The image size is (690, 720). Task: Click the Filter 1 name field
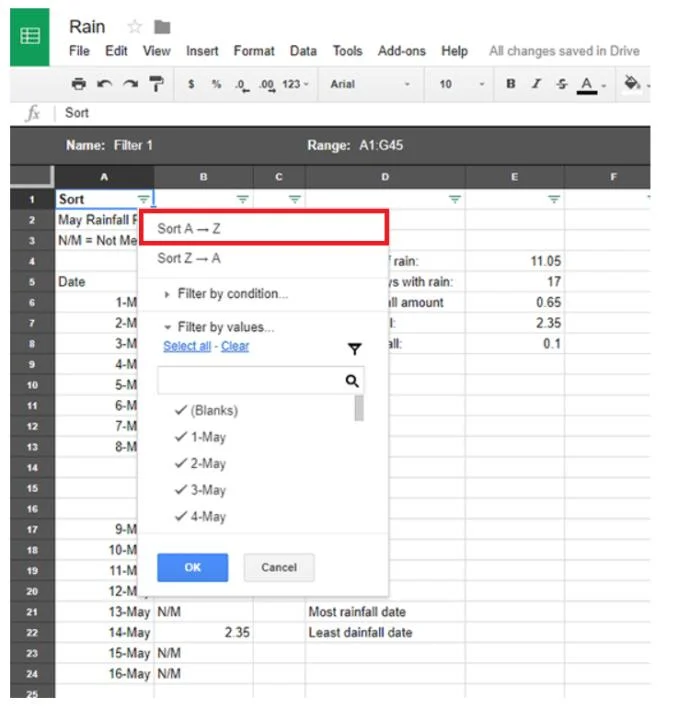133,145
